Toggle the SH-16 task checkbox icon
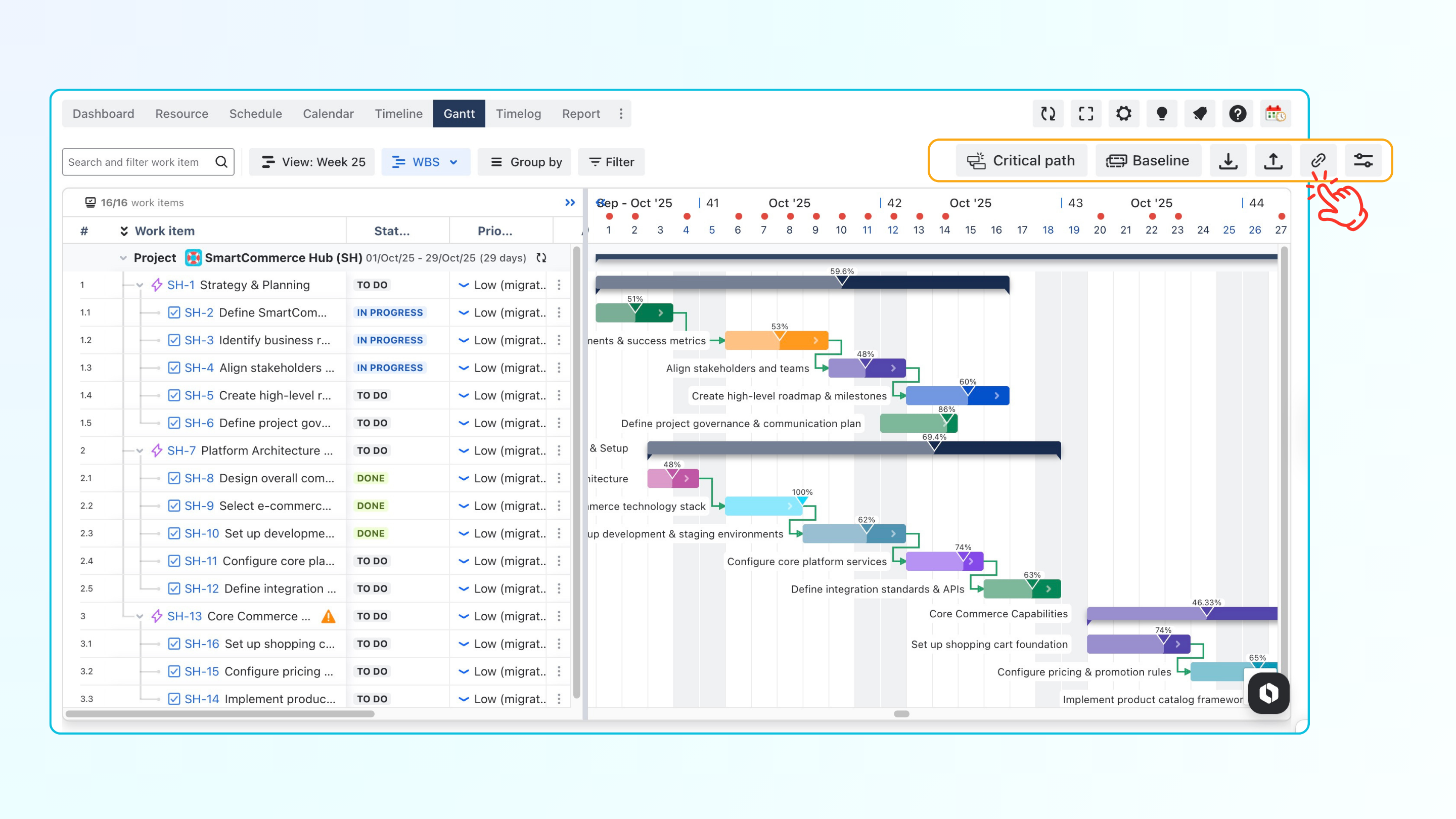Screen dimensions: 1456x819 point(174,644)
